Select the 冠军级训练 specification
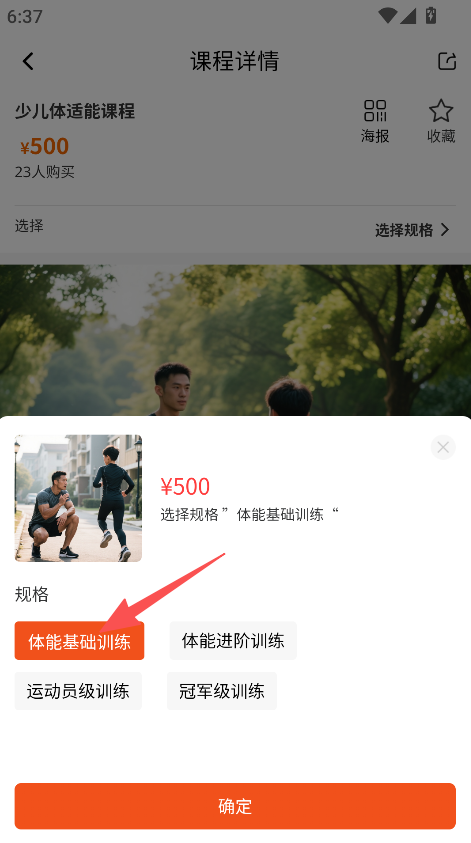This screenshot has width=471, height=843. click(x=222, y=691)
